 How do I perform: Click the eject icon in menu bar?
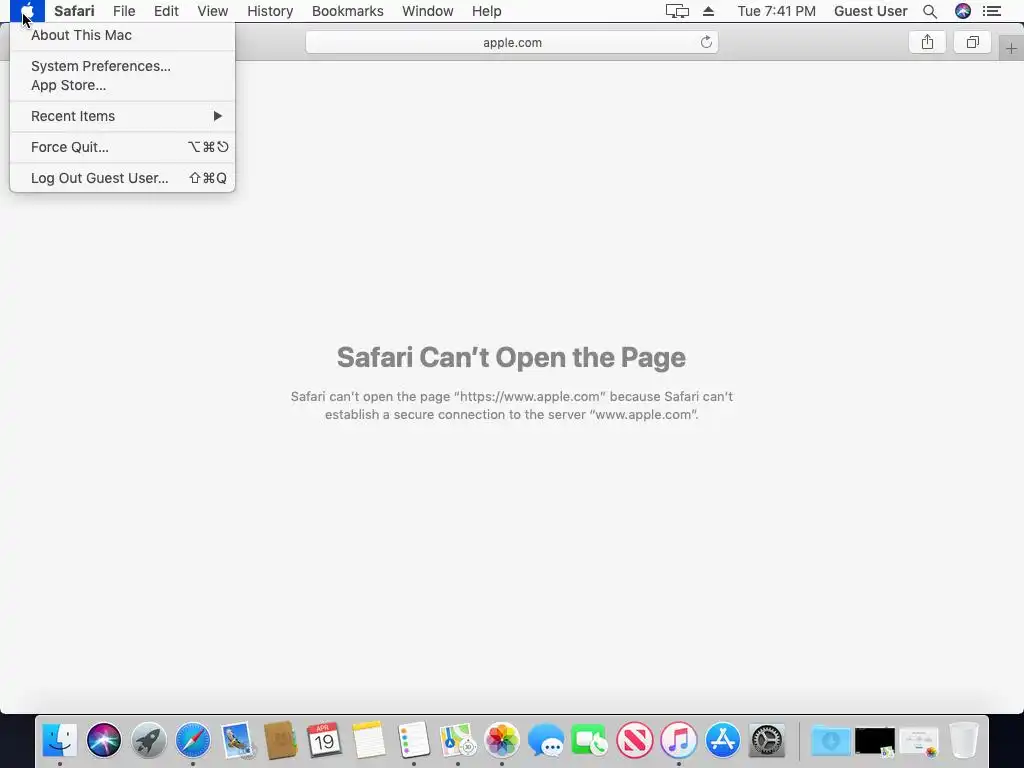709,11
